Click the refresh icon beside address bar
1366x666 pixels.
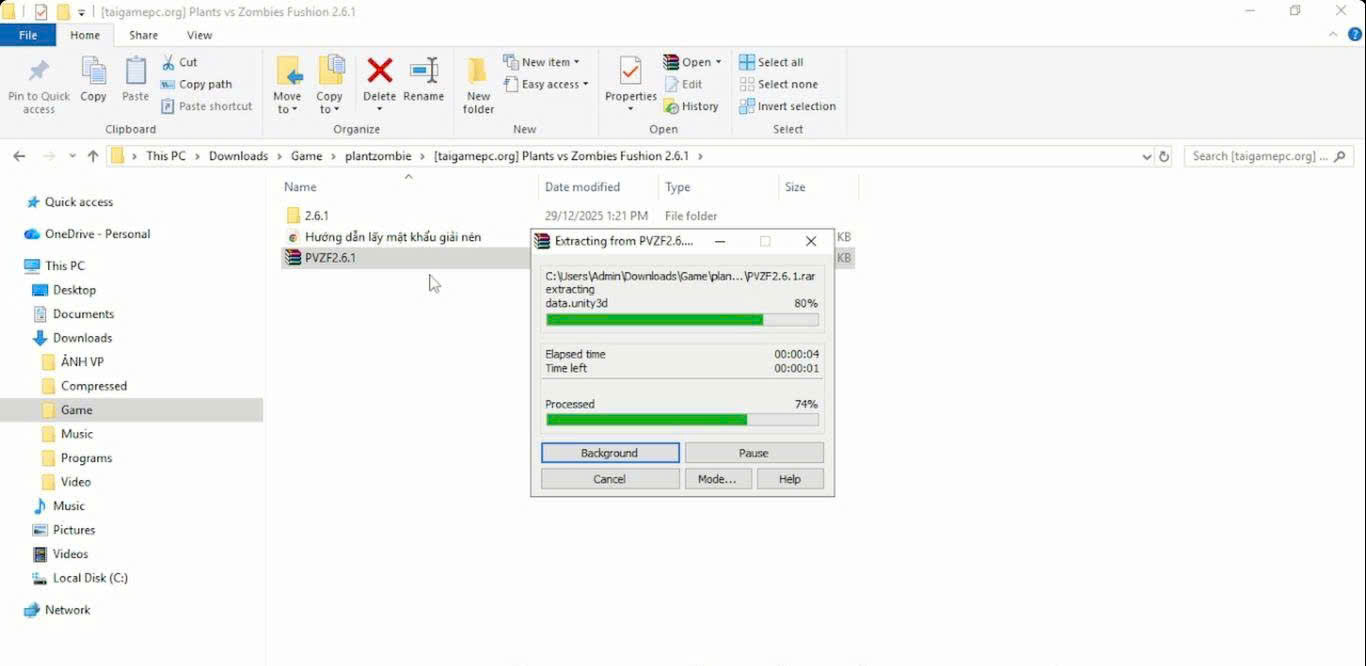click(x=1163, y=156)
